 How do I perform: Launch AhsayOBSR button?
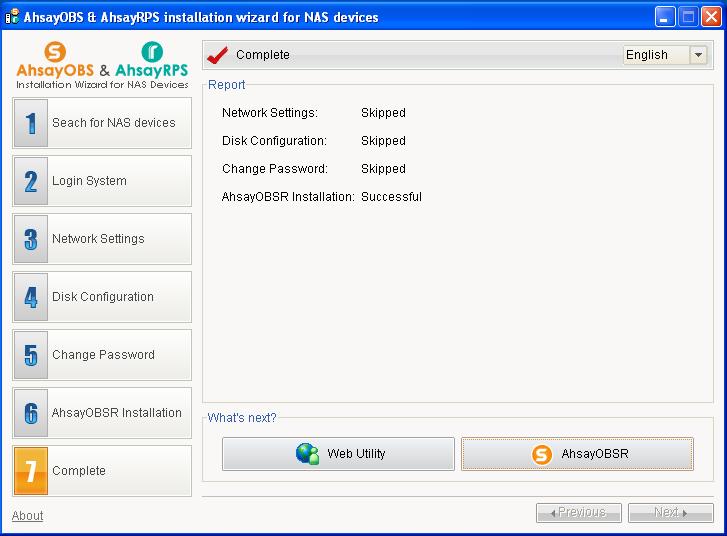pos(577,453)
